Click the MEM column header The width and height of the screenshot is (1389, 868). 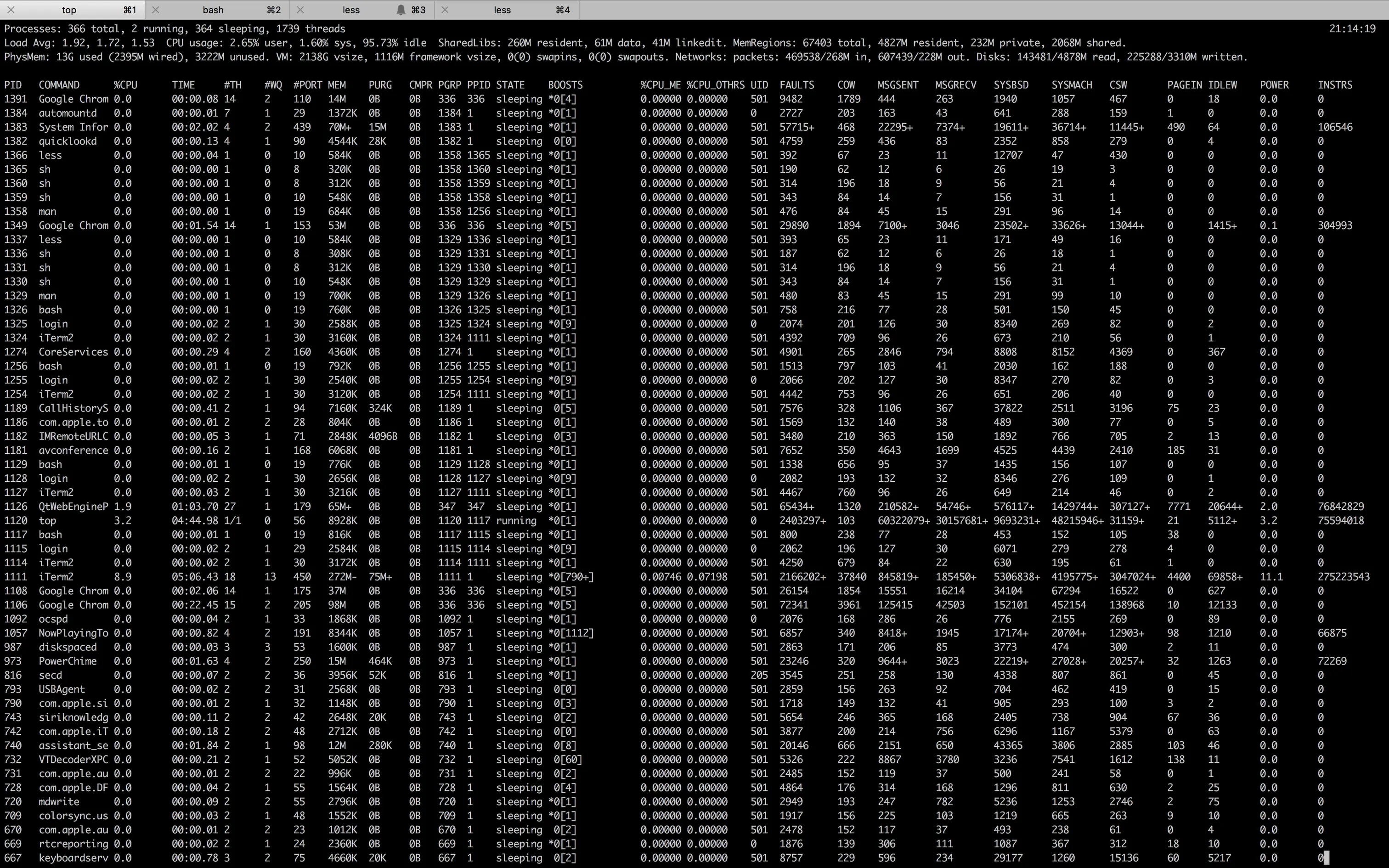click(x=337, y=85)
